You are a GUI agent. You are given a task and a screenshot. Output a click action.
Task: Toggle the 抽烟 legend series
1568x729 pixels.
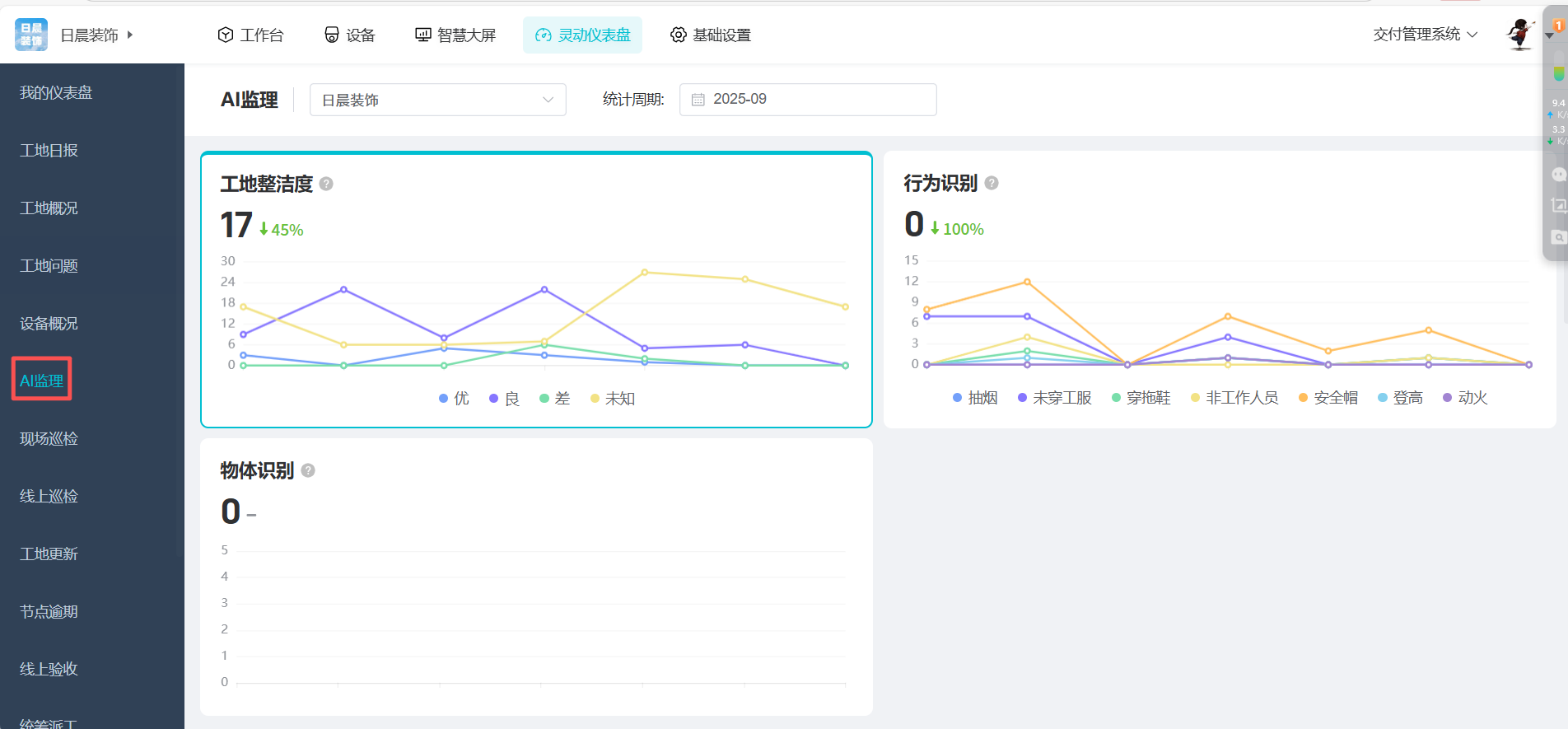[975, 398]
